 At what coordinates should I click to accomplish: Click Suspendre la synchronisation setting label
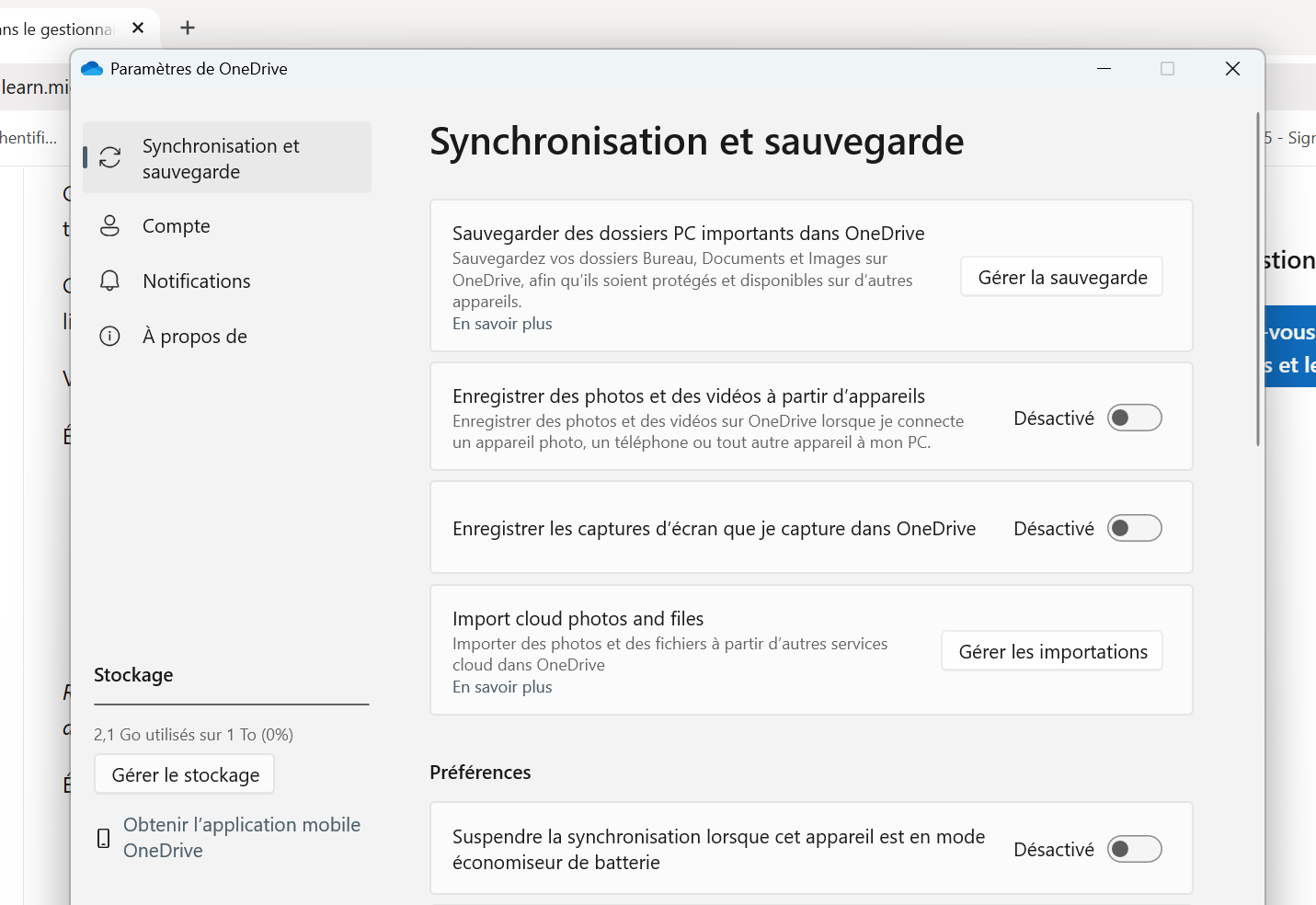pyautogui.click(x=719, y=849)
